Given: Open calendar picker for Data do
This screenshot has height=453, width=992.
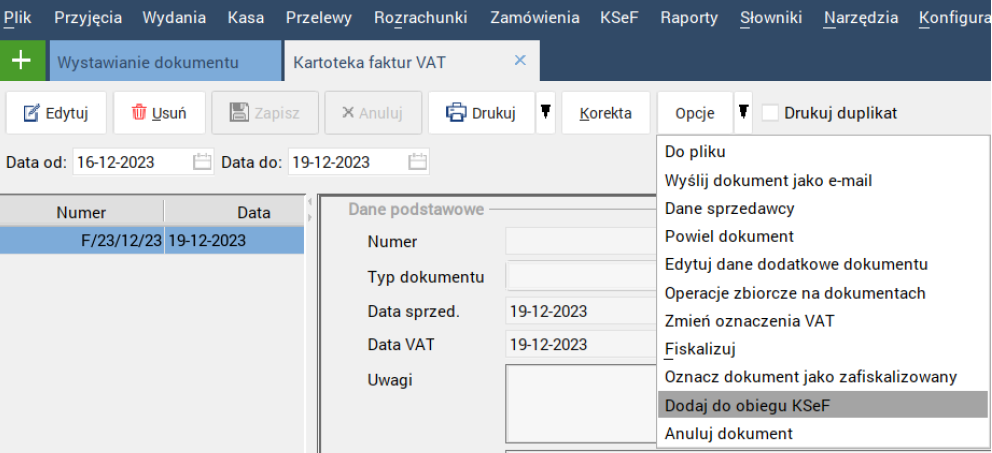Looking at the screenshot, I should (x=418, y=162).
